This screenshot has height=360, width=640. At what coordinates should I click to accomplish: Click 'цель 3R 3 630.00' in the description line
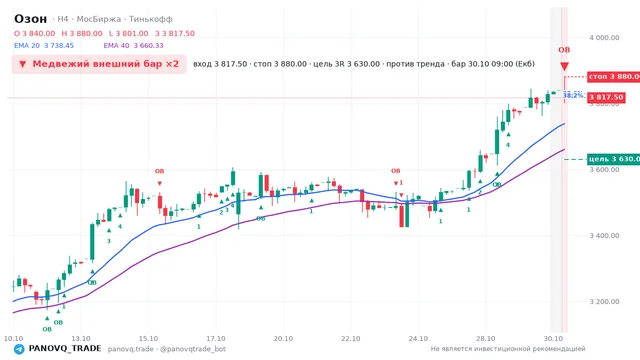click(x=347, y=64)
